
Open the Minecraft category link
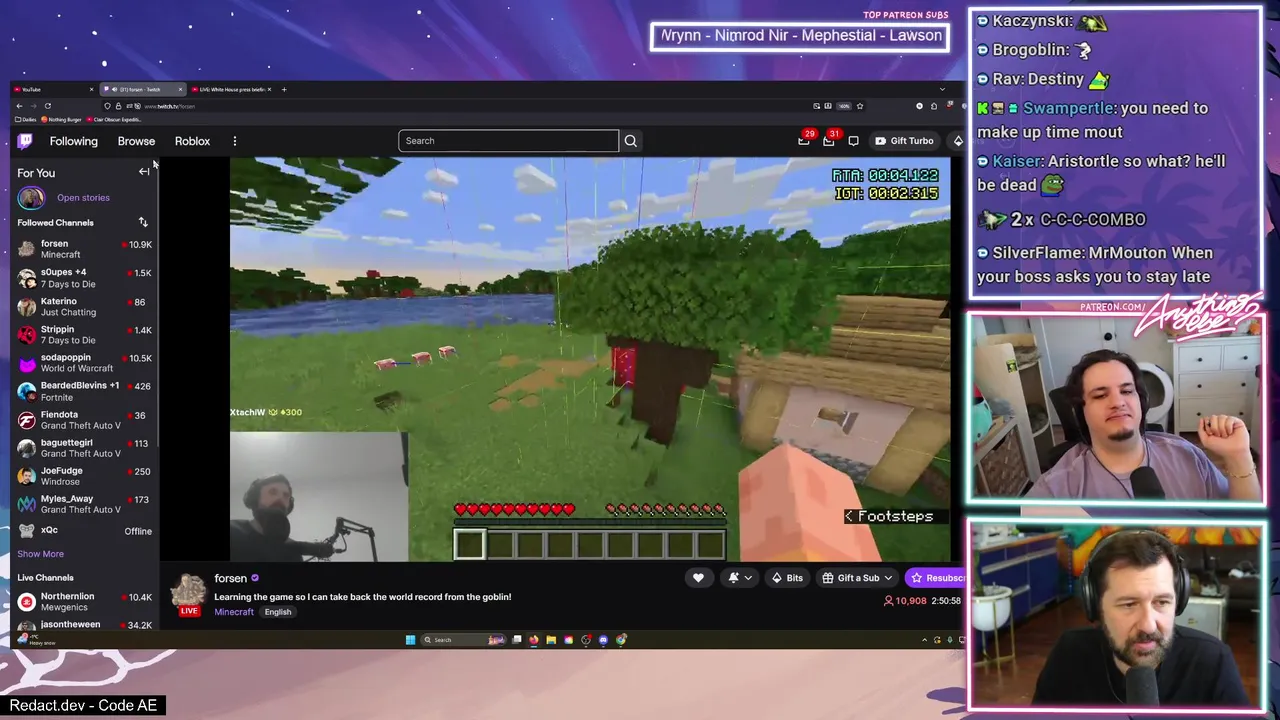[234, 612]
